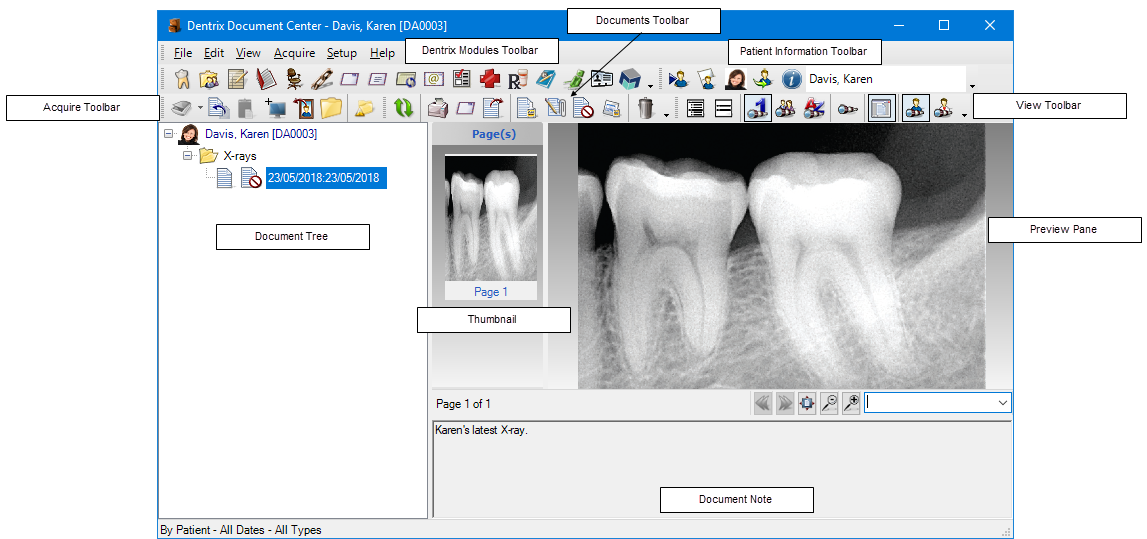1147x539 pixels.
Task: Click the collapse all list icon
Action: click(x=723, y=109)
